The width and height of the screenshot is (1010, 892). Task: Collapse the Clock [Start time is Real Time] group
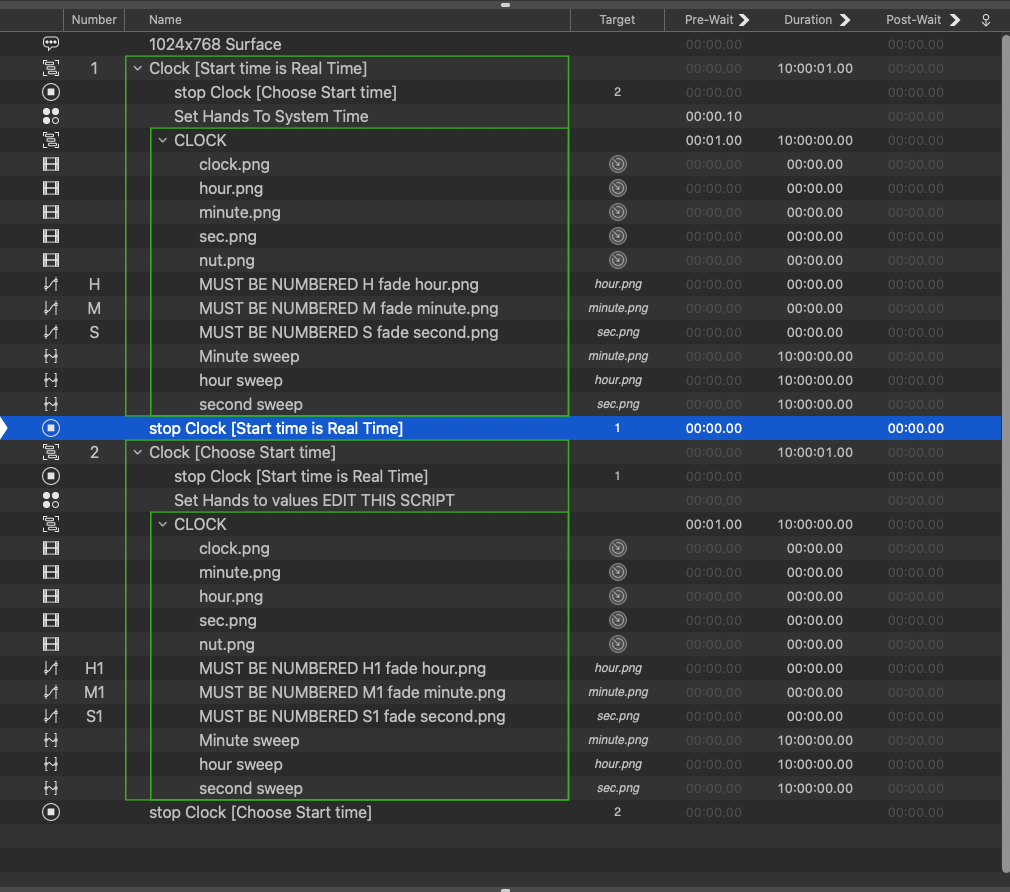137,69
